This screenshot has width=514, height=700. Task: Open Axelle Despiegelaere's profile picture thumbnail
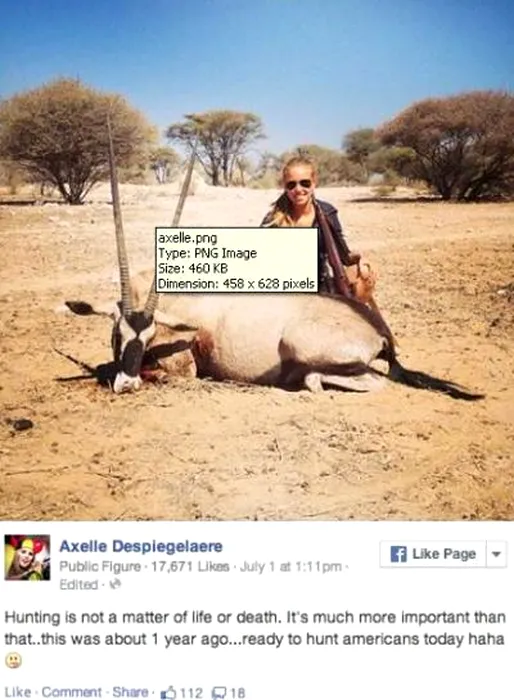pos(27,557)
